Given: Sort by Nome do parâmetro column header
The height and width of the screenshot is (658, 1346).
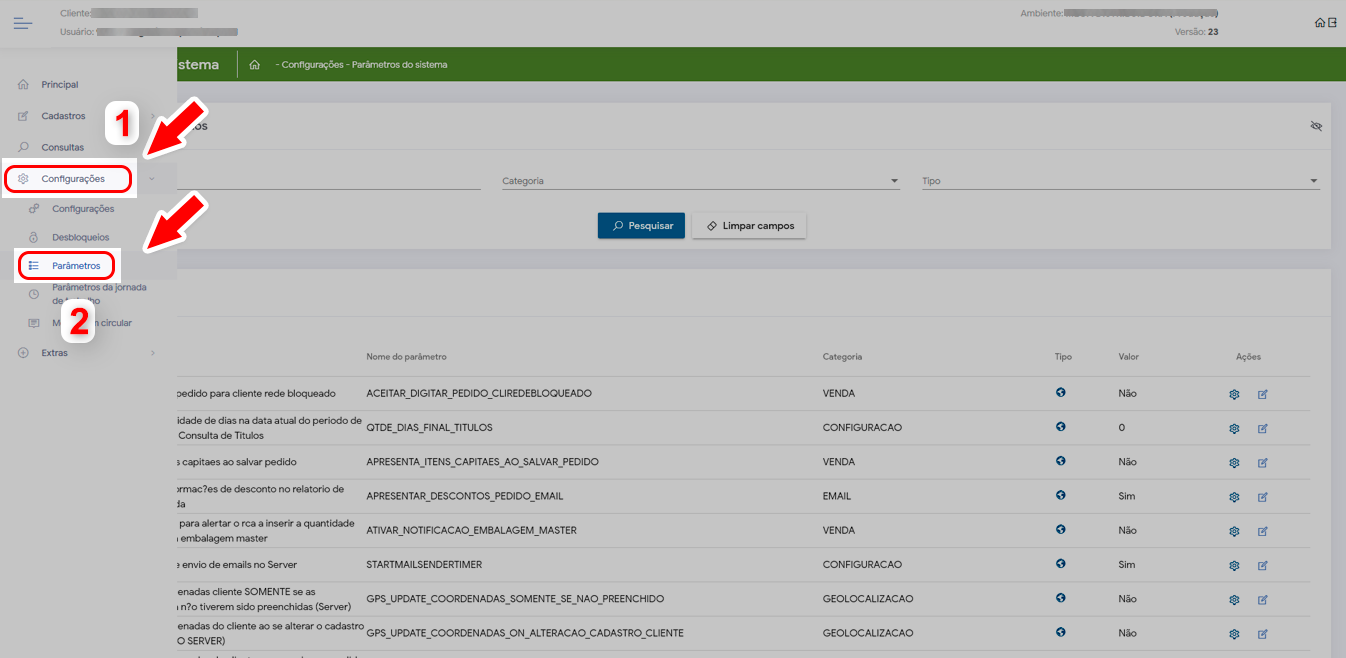Looking at the screenshot, I should point(406,357).
